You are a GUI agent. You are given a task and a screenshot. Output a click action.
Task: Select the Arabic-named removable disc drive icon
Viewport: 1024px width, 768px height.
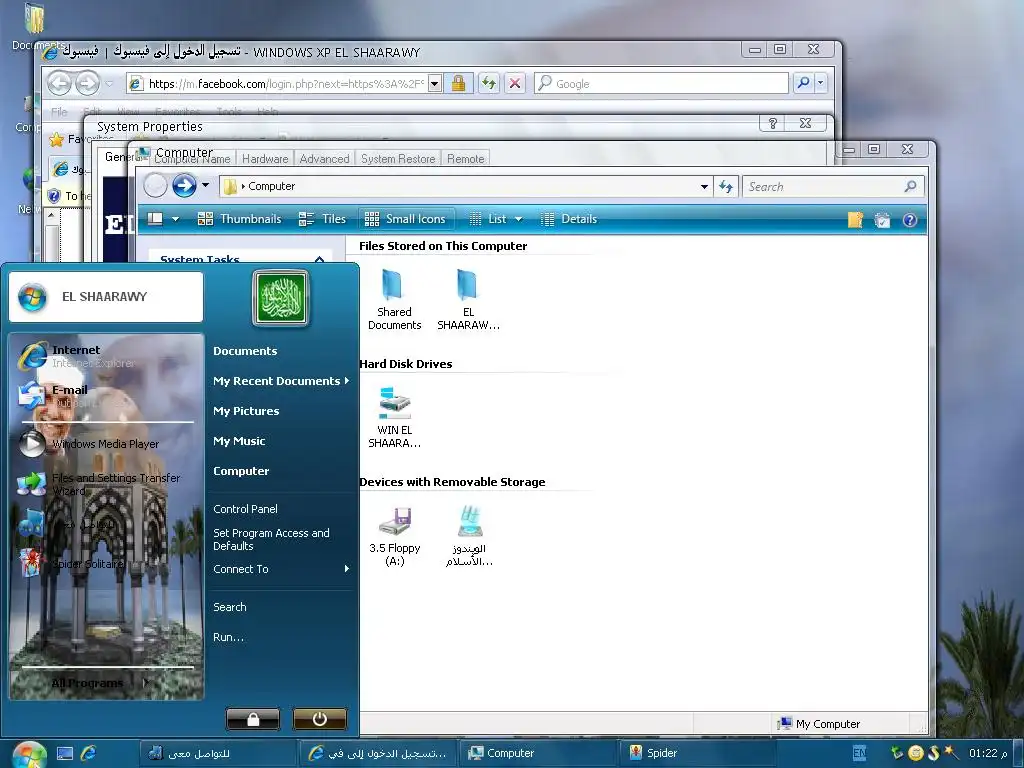[x=470, y=521]
